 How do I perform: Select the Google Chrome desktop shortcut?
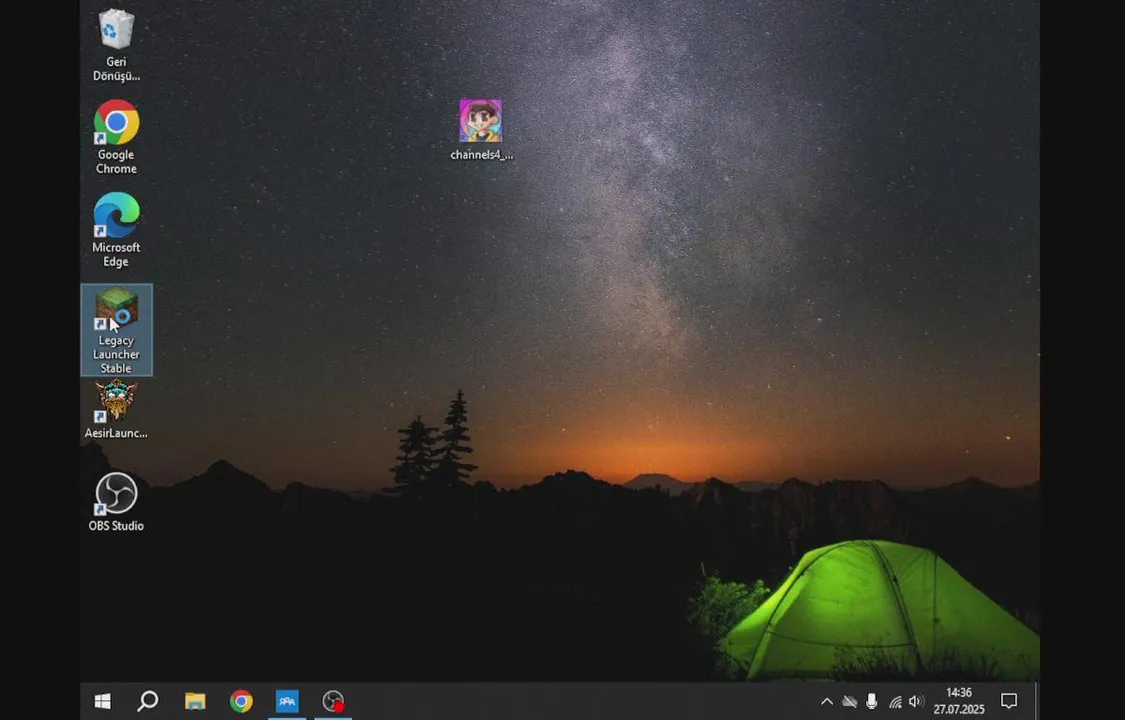116,138
